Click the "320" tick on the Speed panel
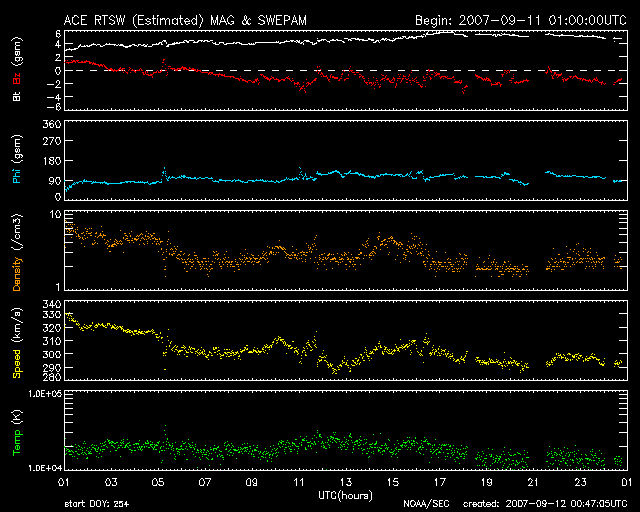This screenshot has width=640, height=512. pyautogui.click(x=52, y=328)
